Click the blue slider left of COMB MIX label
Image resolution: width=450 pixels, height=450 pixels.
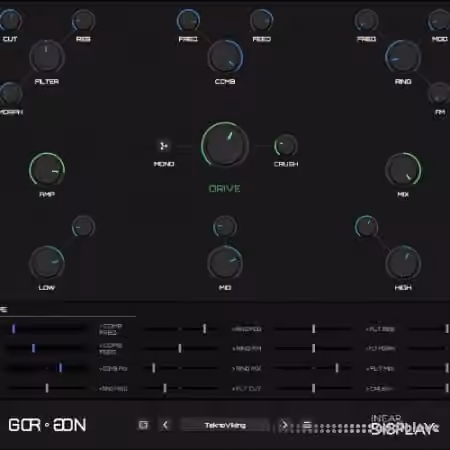click(47, 368)
